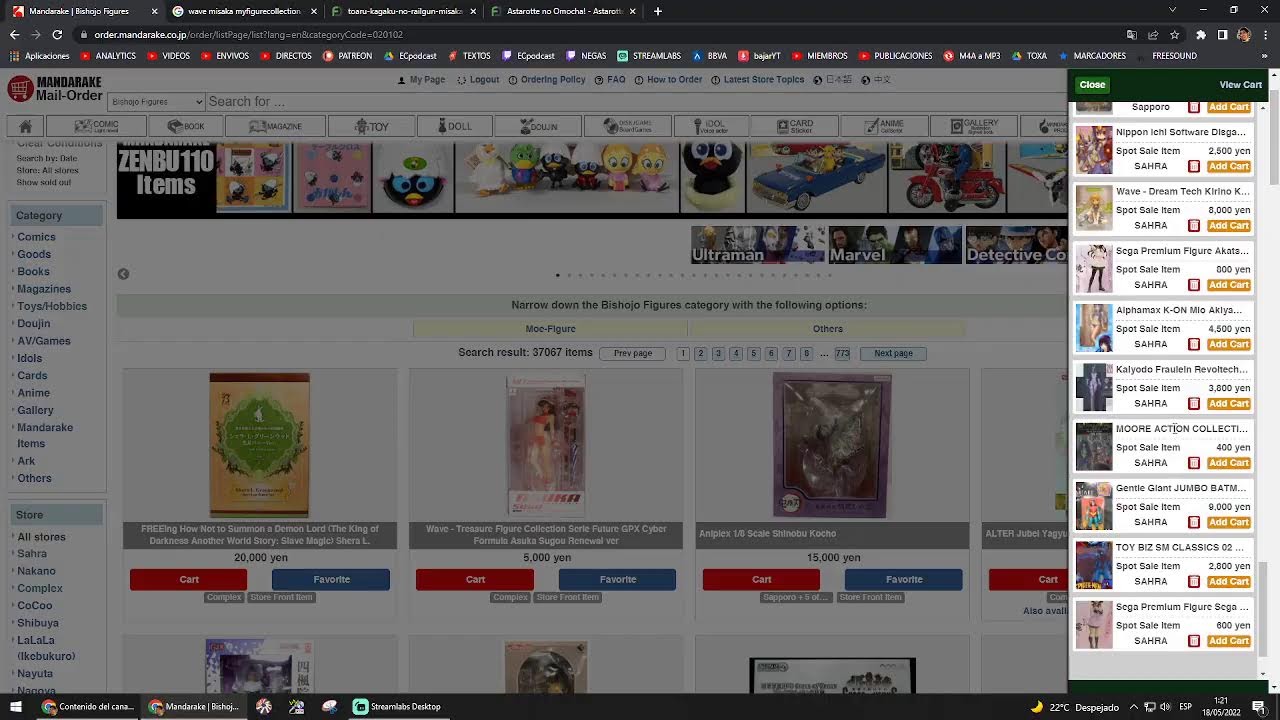The height and width of the screenshot is (720, 1280).
Task: Open the Bishojo Figures category dropdown
Action: pos(156,101)
